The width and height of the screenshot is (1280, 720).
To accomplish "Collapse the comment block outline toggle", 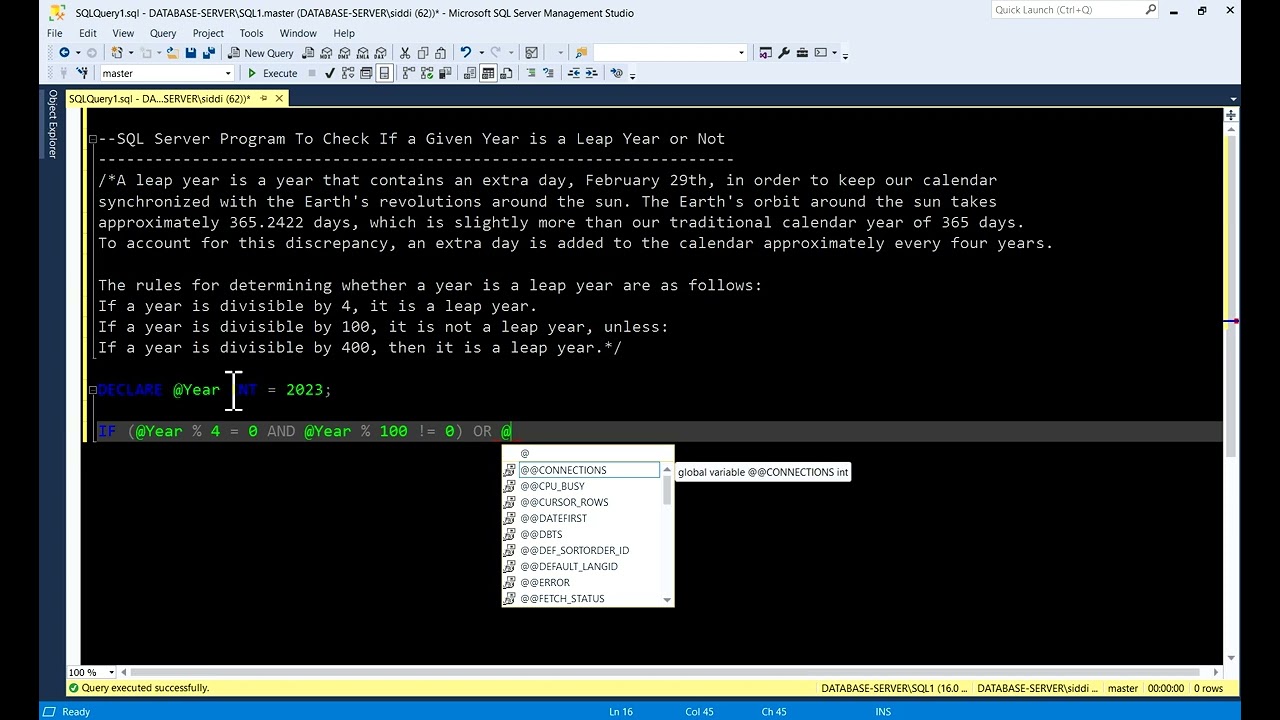I will pyautogui.click(x=92, y=139).
